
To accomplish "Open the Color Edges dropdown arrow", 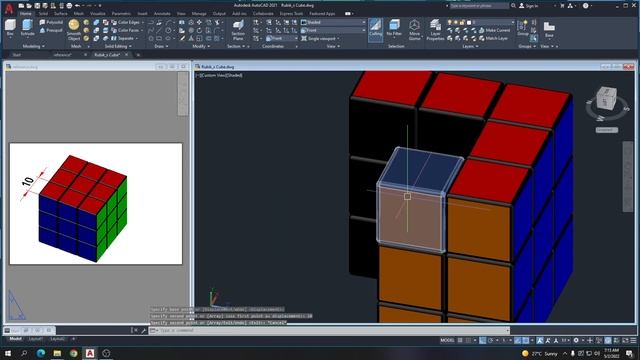I will pos(142,22).
